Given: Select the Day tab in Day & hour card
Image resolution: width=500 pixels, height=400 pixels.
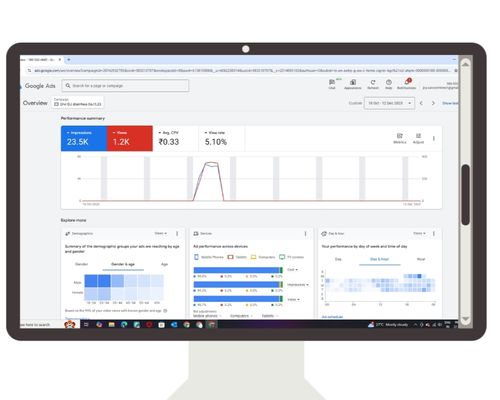Looking at the screenshot, I should click(338, 259).
